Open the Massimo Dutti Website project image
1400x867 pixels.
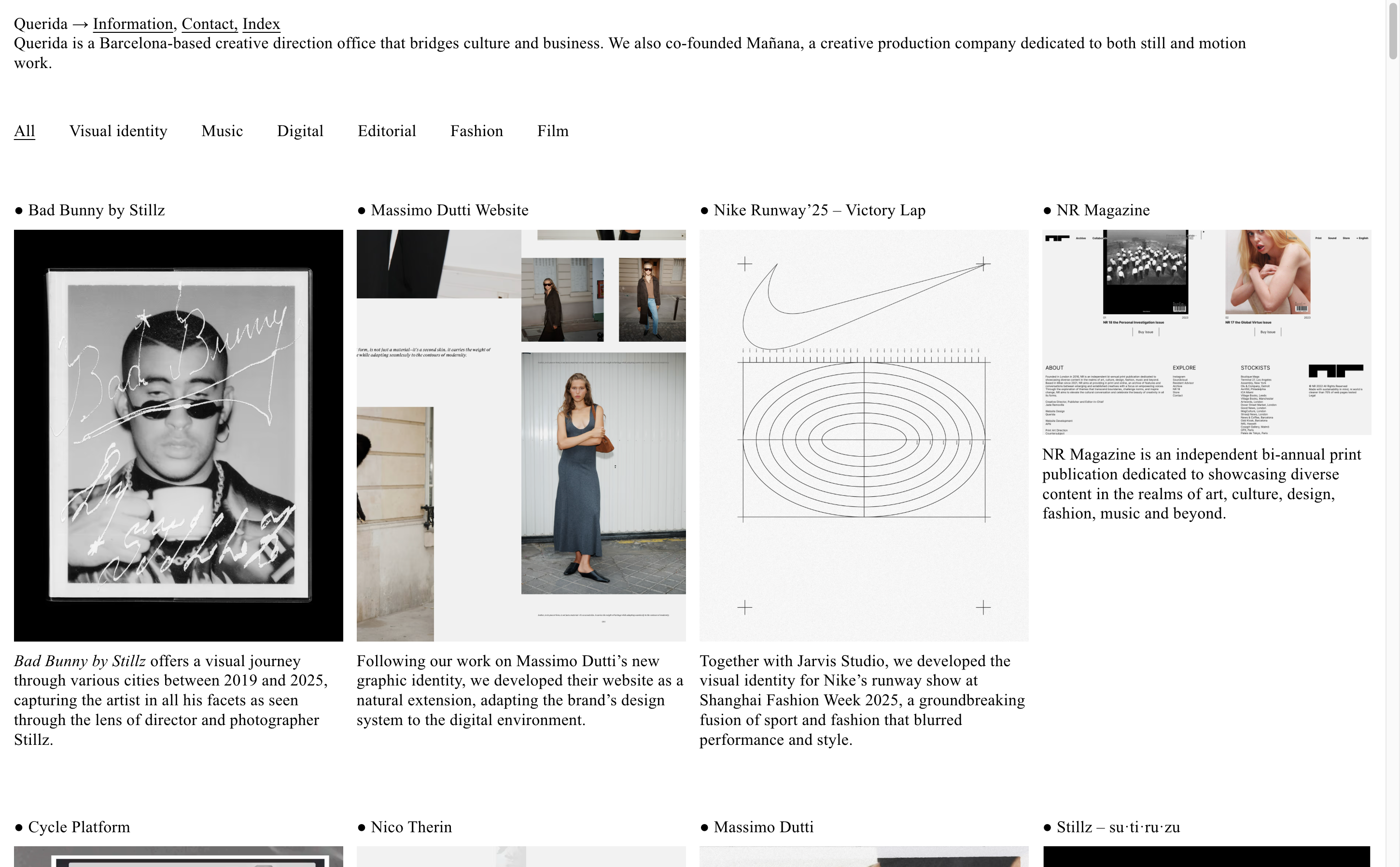click(x=520, y=435)
